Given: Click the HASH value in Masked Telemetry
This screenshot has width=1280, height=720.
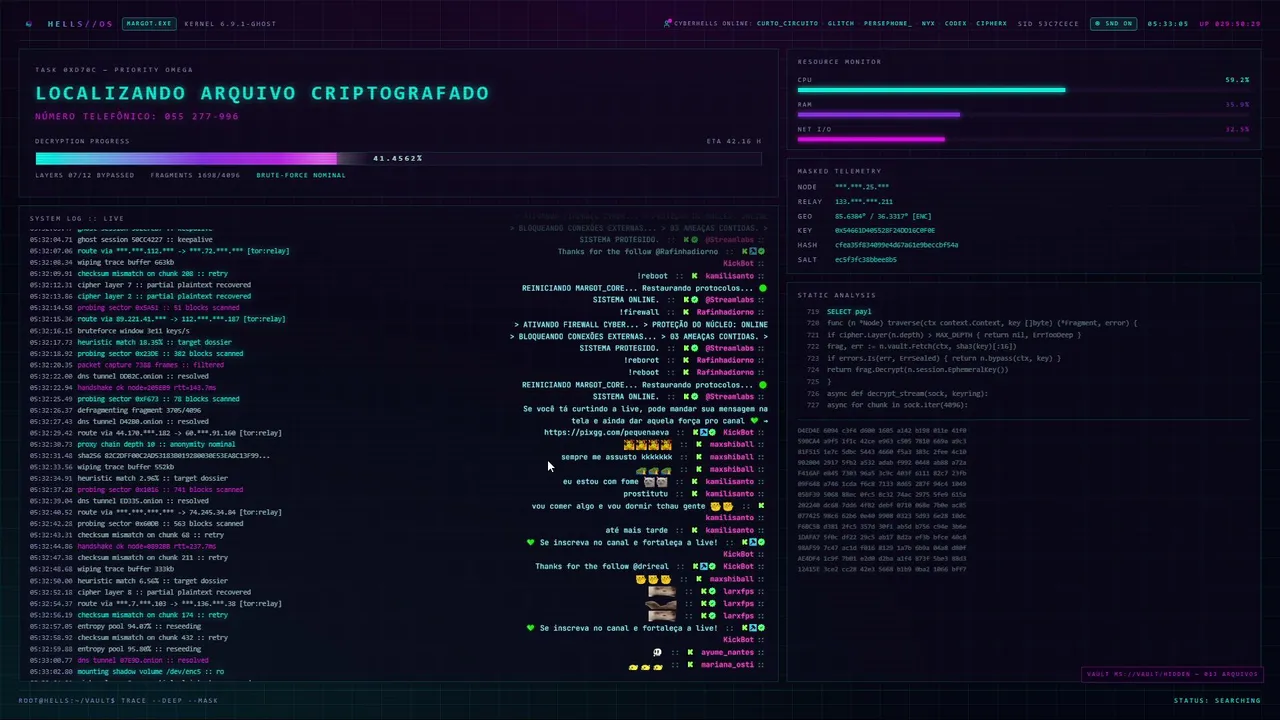Looking at the screenshot, I should pyautogui.click(x=896, y=244).
